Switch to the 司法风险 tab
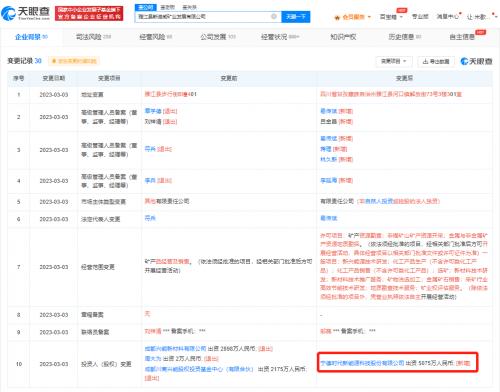Image resolution: width=500 pixels, height=392 pixels. click(x=93, y=37)
